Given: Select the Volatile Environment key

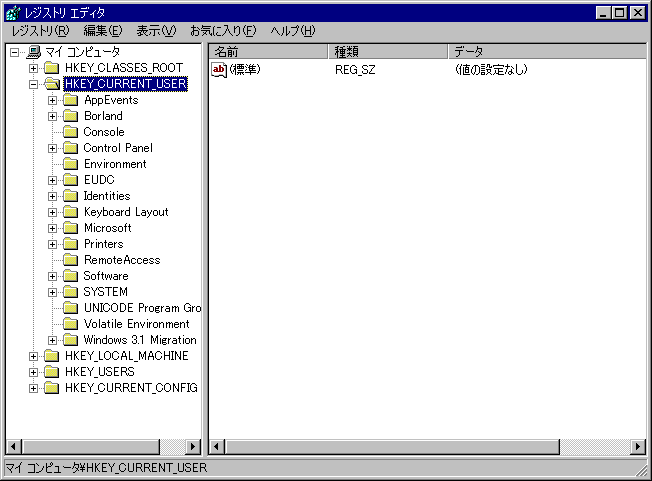Looking at the screenshot, I should tap(136, 324).
